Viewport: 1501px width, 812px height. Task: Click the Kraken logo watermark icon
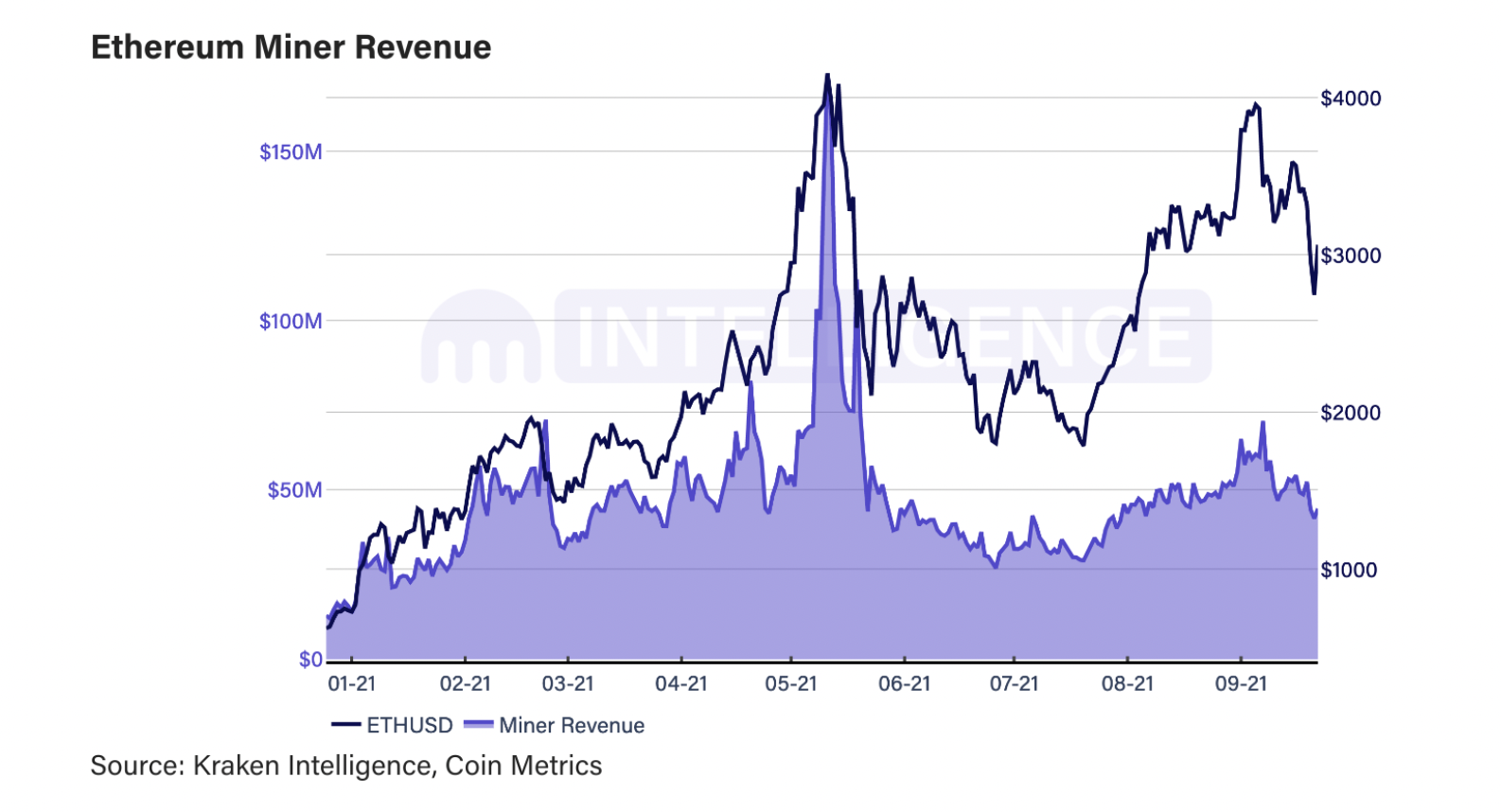coord(482,336)
